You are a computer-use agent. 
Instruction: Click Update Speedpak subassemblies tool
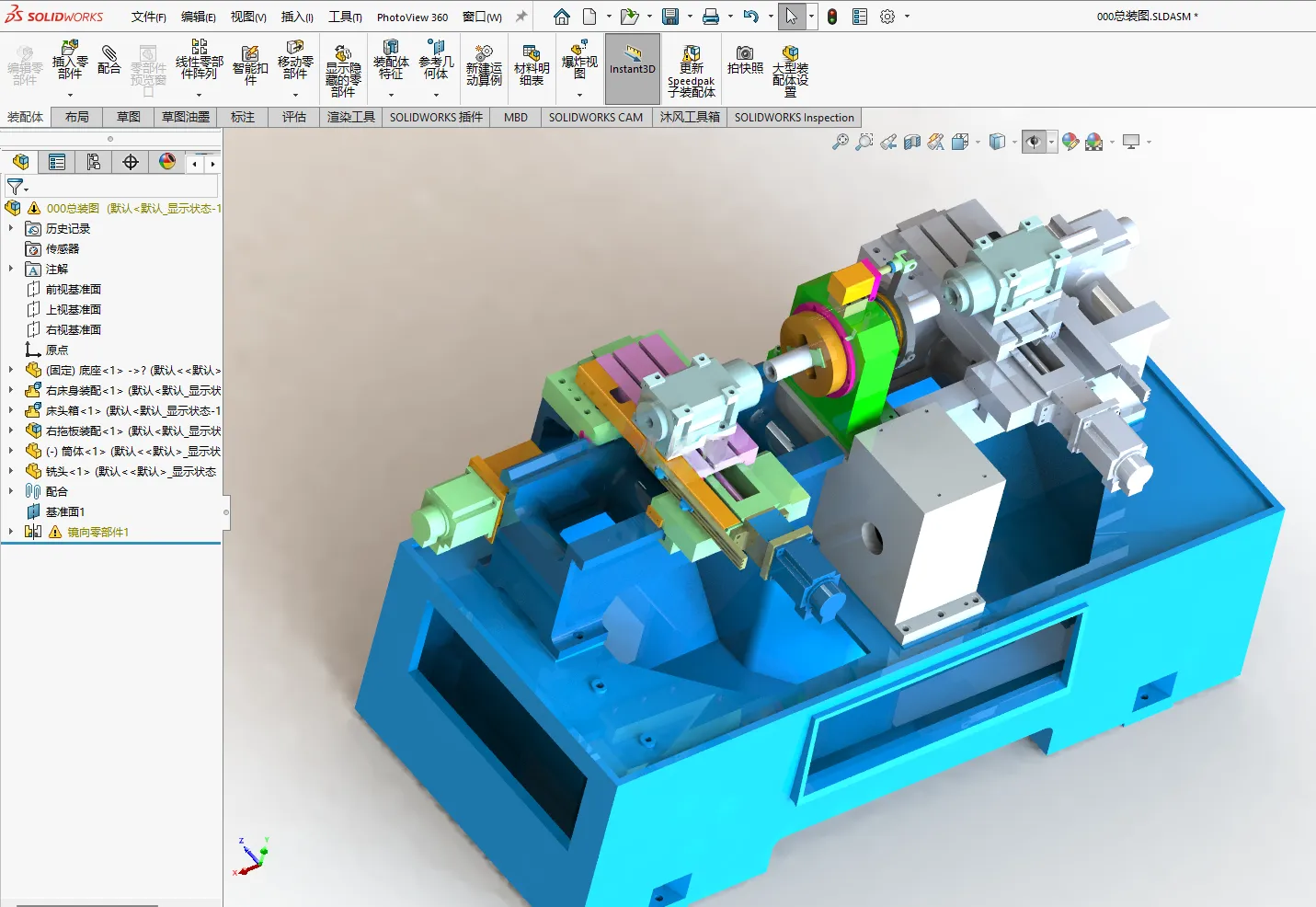coord(692,72)
